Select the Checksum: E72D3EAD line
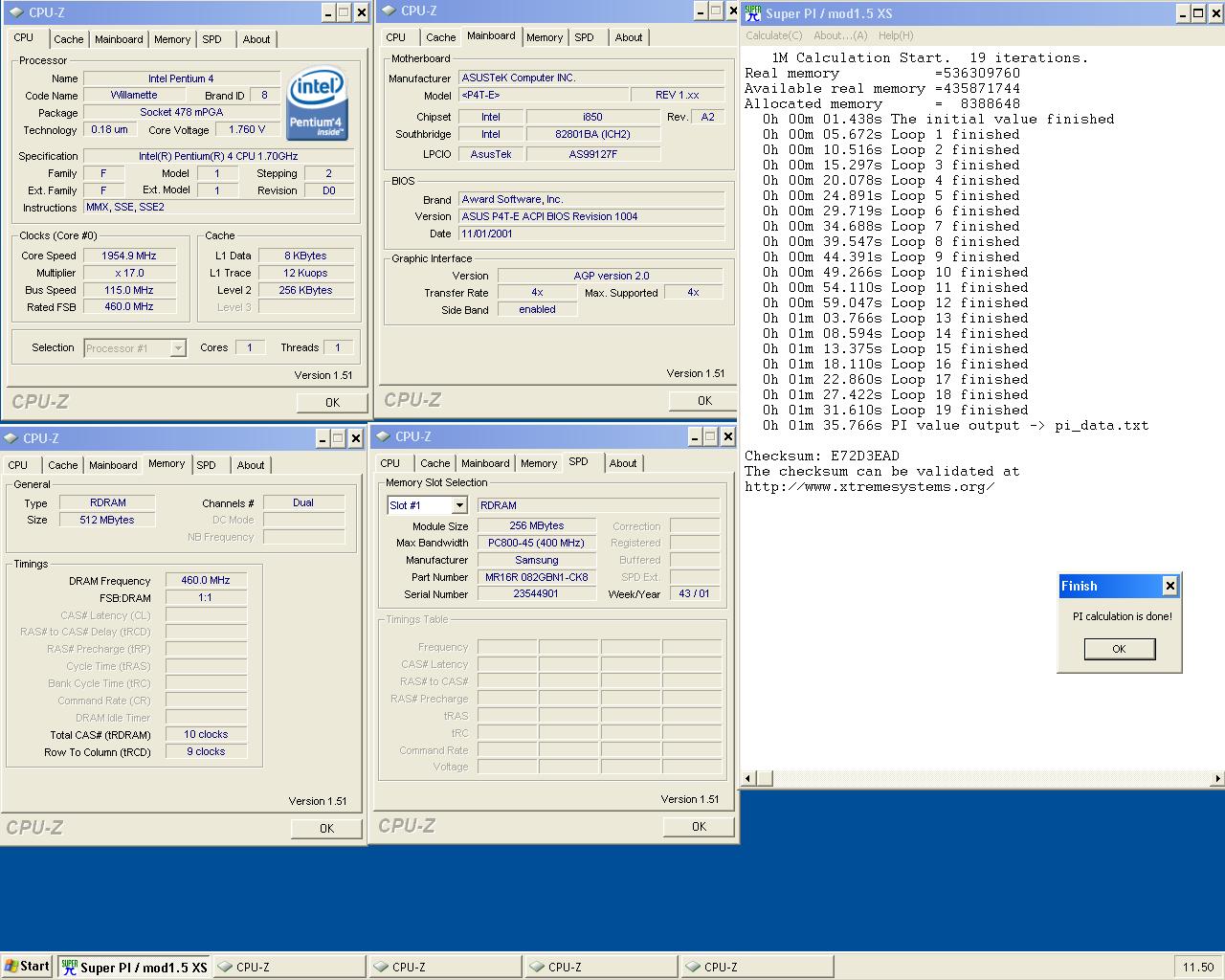 coord(822,456)
